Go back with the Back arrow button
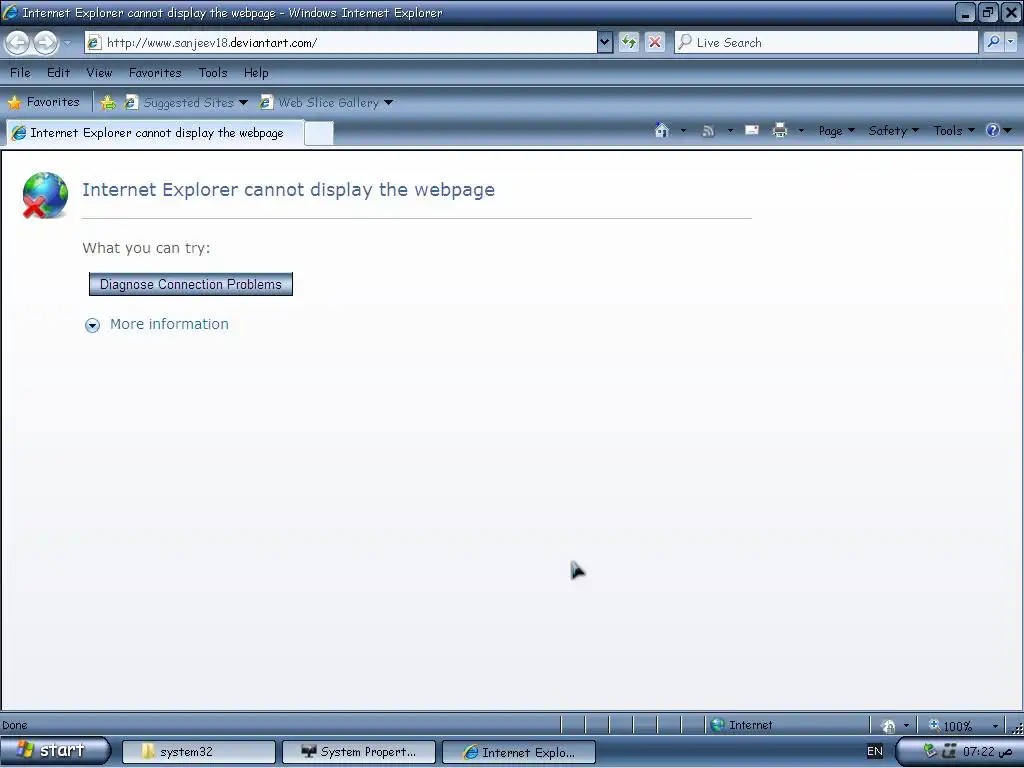 coord(18,43)
